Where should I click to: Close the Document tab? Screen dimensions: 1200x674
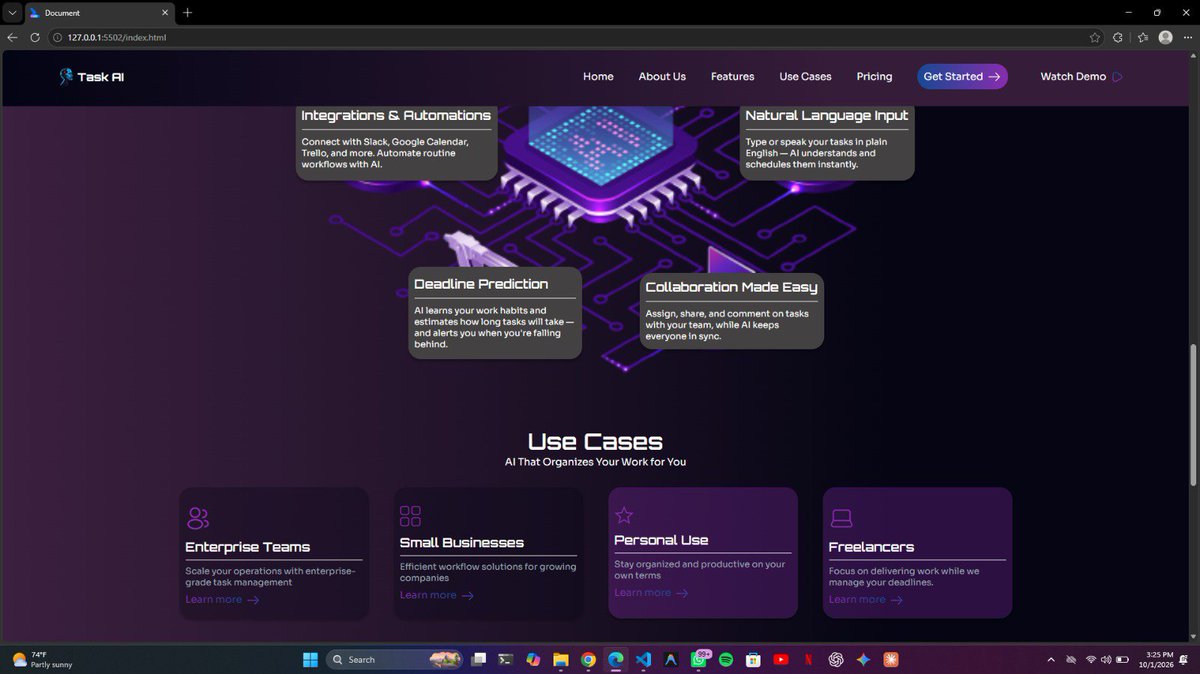point(165,13)
